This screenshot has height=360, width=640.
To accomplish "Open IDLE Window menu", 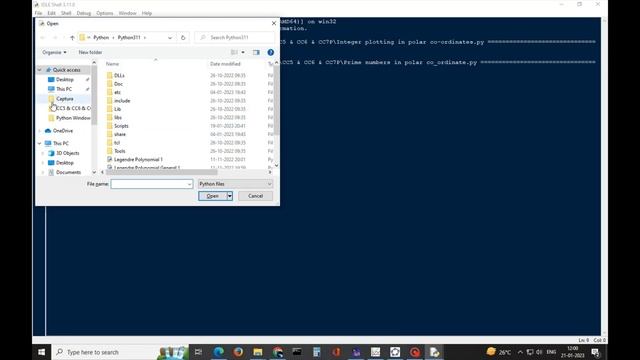I will [127, 13].
